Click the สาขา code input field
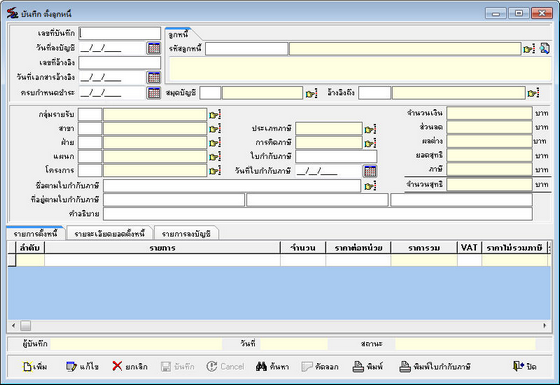Image resolution: width=560 pixels, height=385 pixels. (90, 128)
